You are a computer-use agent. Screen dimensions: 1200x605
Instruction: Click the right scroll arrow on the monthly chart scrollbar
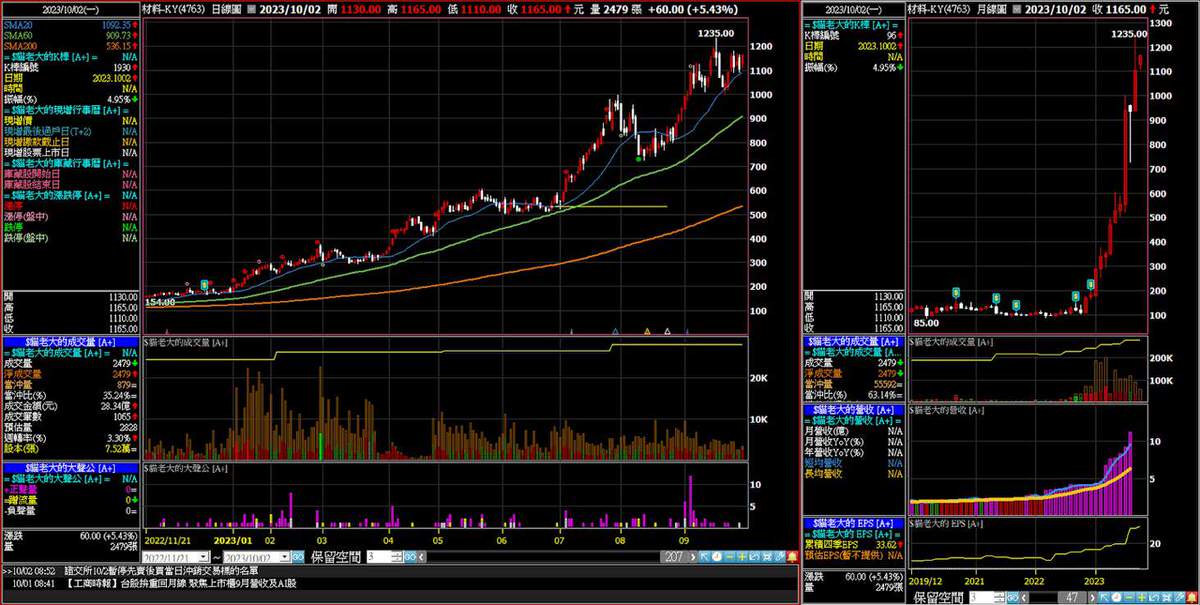(1092, 597)
